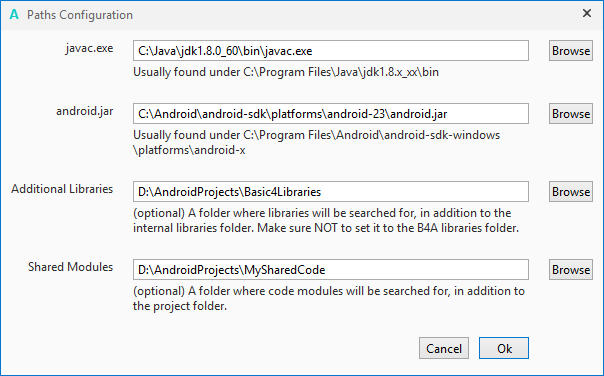Browse for the javac.exe file

(x=570, y=50)
